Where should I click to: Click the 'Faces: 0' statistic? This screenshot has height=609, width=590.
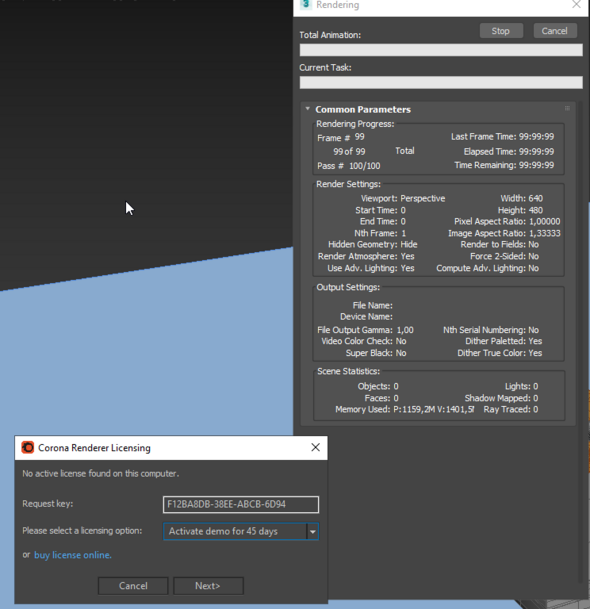pyautogui.click(x=381, y=398)
